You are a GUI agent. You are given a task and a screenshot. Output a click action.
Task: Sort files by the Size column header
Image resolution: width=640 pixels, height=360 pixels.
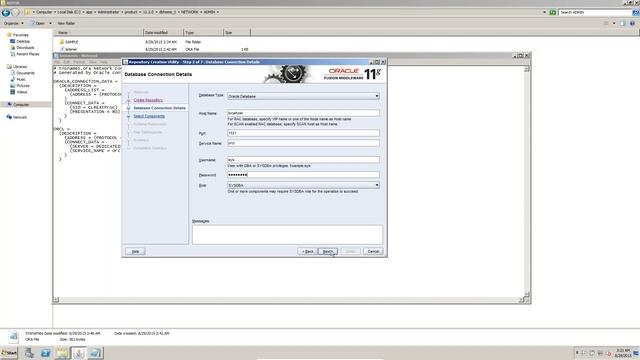[x=237, y=32]
